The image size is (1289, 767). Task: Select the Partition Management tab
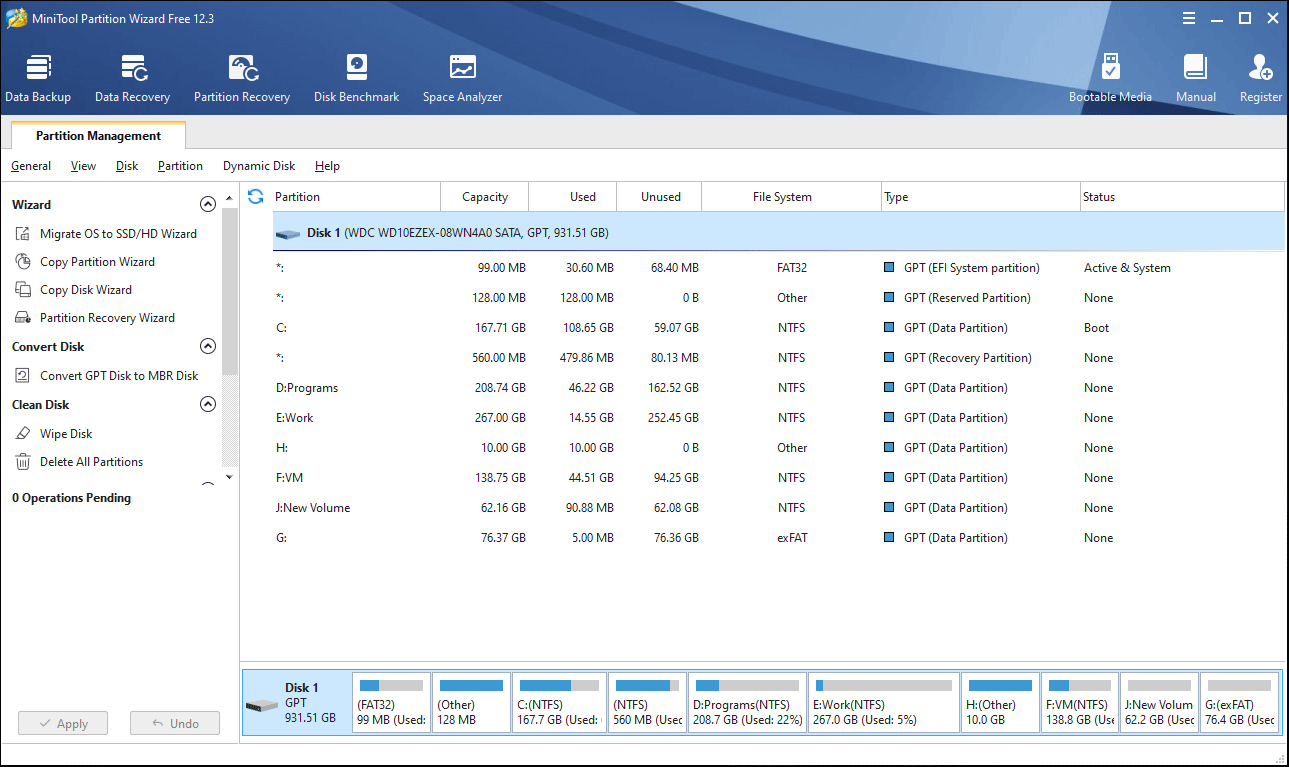[x=98, y=136]
